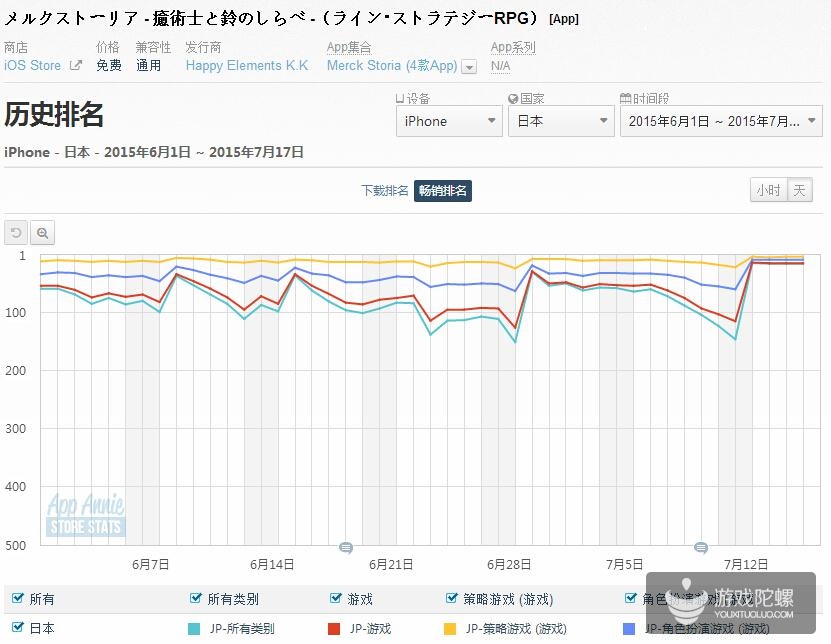This screenshot has width=831, height=644.
Task: Toggle the 所有 checkbox
Action: [x=17, y=599]
